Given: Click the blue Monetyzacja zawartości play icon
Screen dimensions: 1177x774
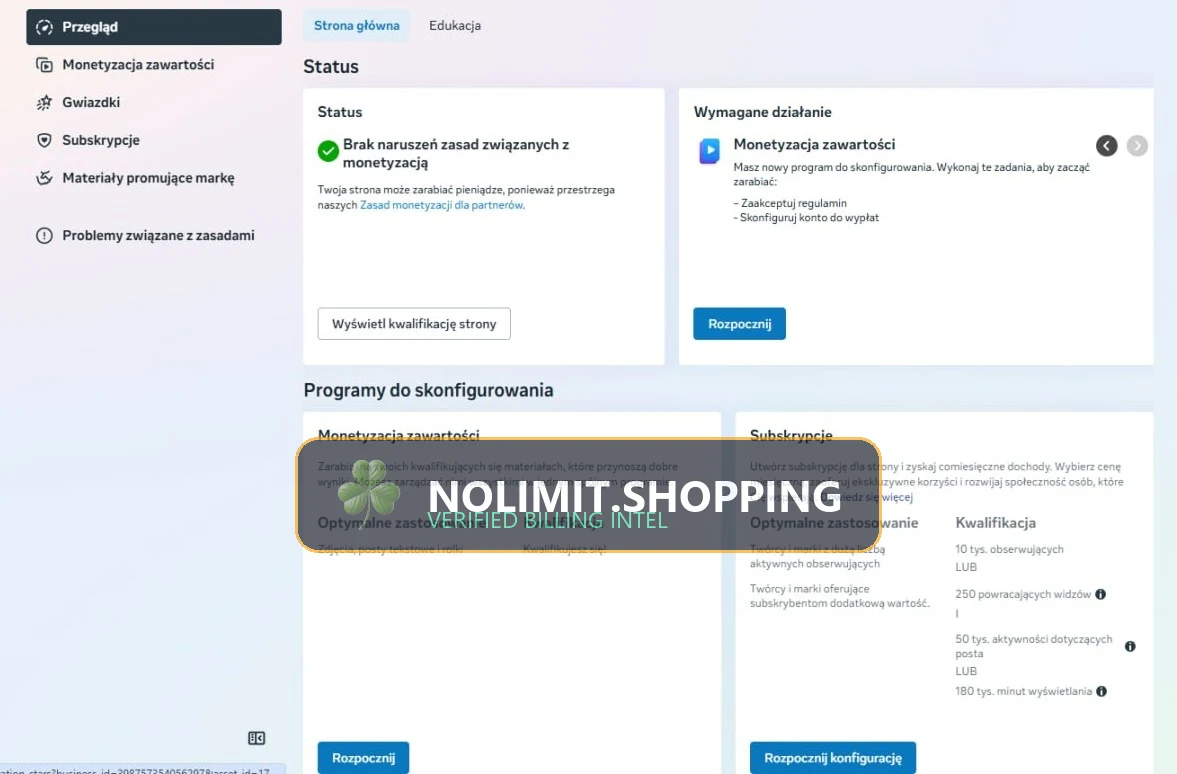Looking at the screenshot, I should coord(709,151).
